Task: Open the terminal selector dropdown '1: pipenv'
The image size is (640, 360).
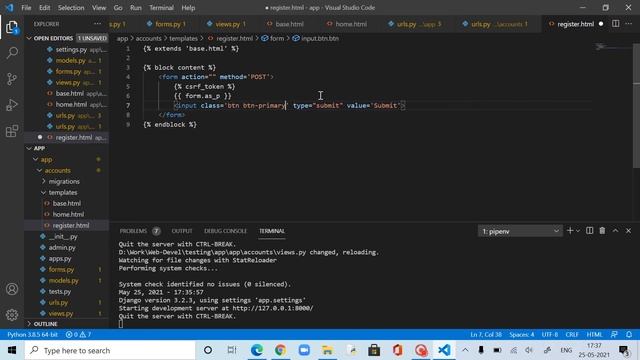Action: pyautogui.click(x=520, y=231)
